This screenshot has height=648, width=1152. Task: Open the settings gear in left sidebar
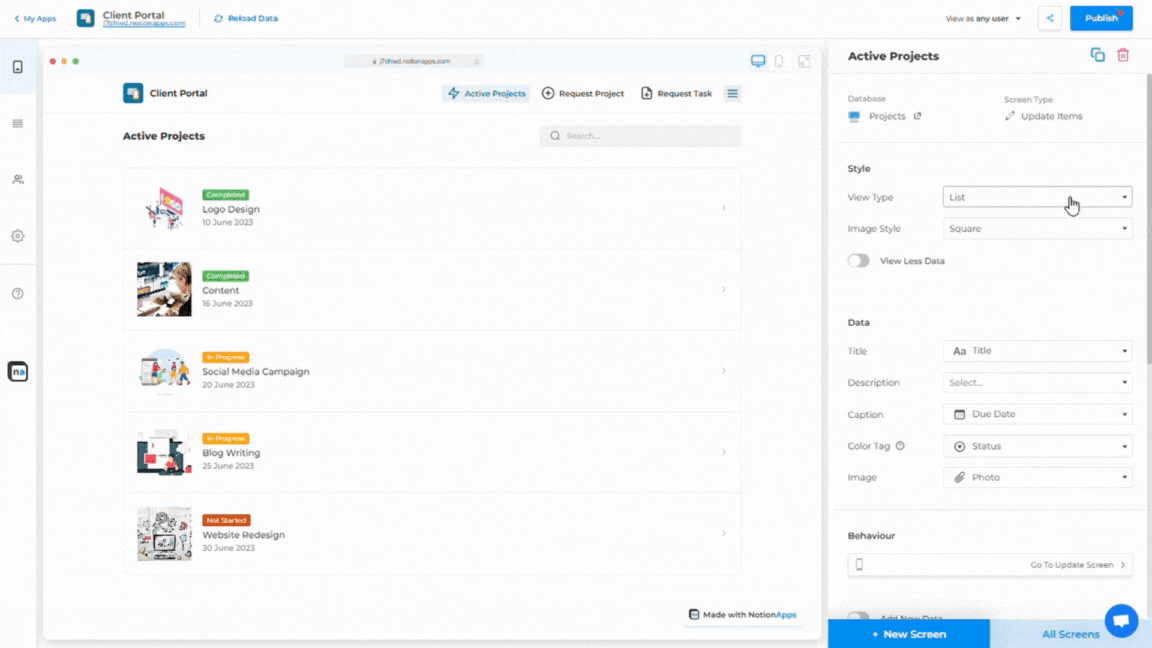(18, 236)
